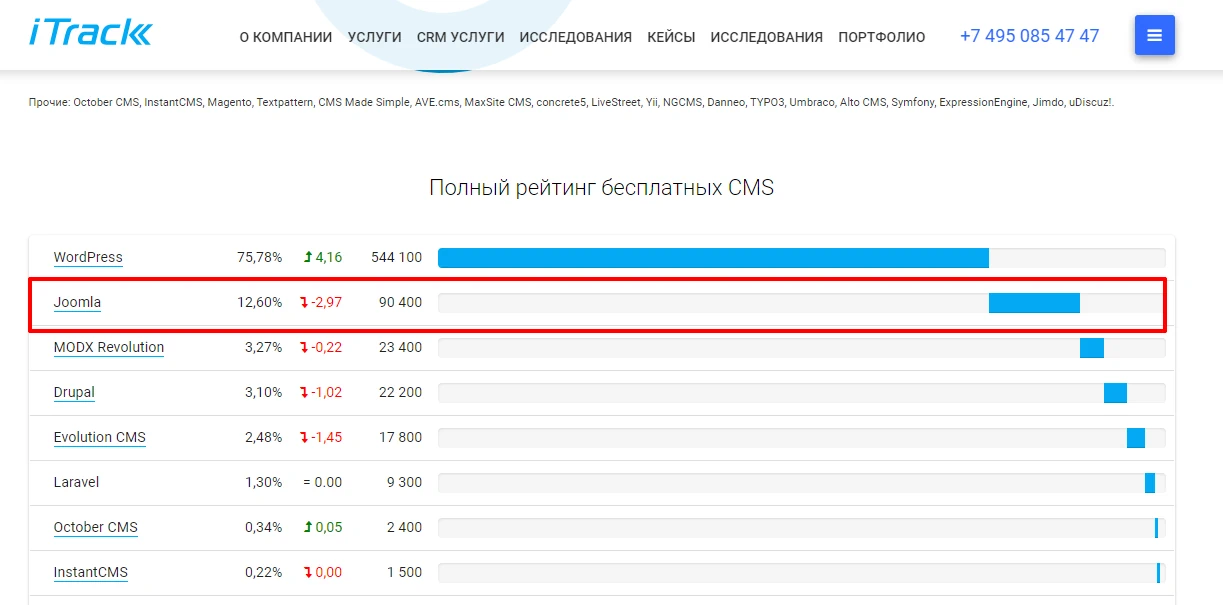Open the hamburger menu button

click(1155, 35)
